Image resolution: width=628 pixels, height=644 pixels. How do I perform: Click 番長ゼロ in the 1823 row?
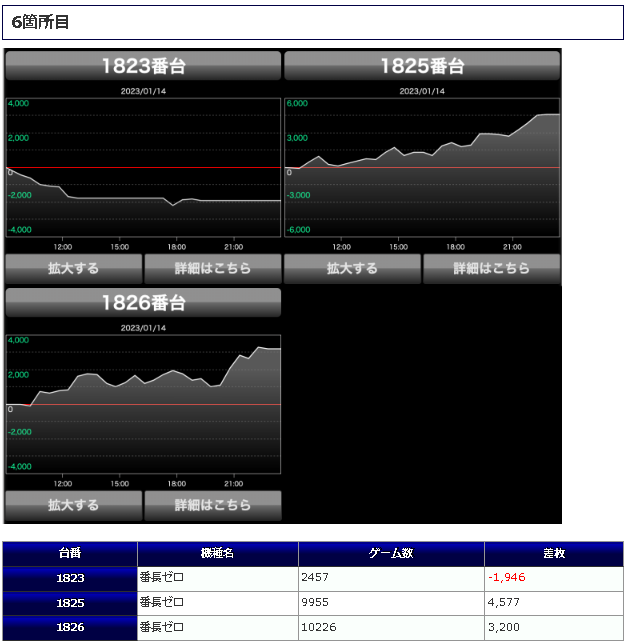click(161, 577)
